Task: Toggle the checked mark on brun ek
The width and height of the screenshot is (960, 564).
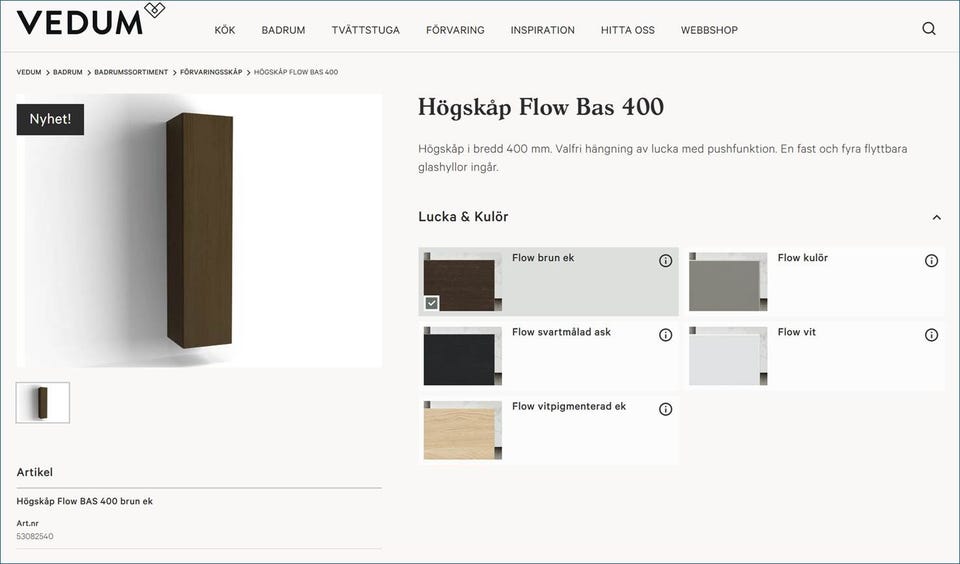Action: [432, 303]
